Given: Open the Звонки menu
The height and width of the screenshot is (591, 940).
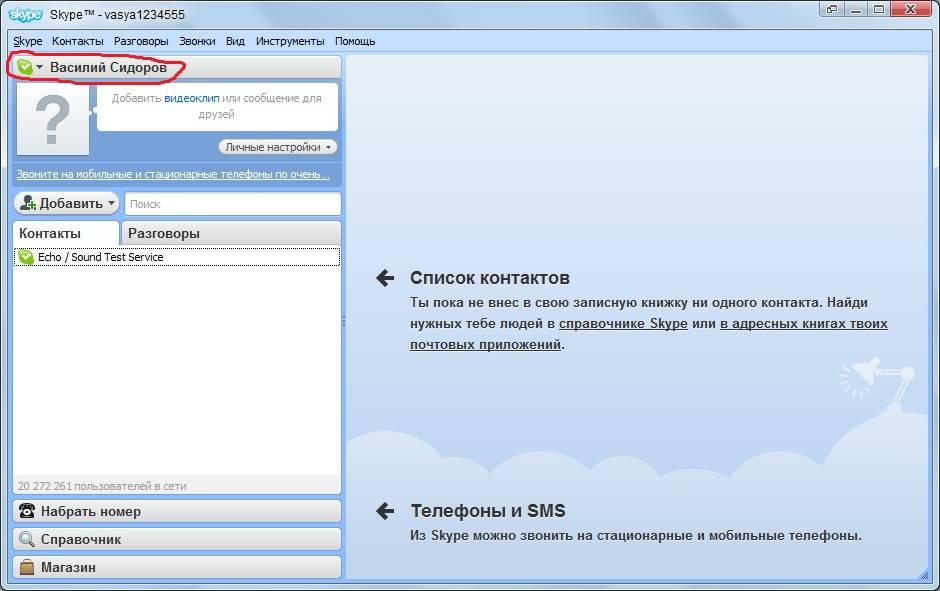Looking at the screenshot, I should 197,41.
